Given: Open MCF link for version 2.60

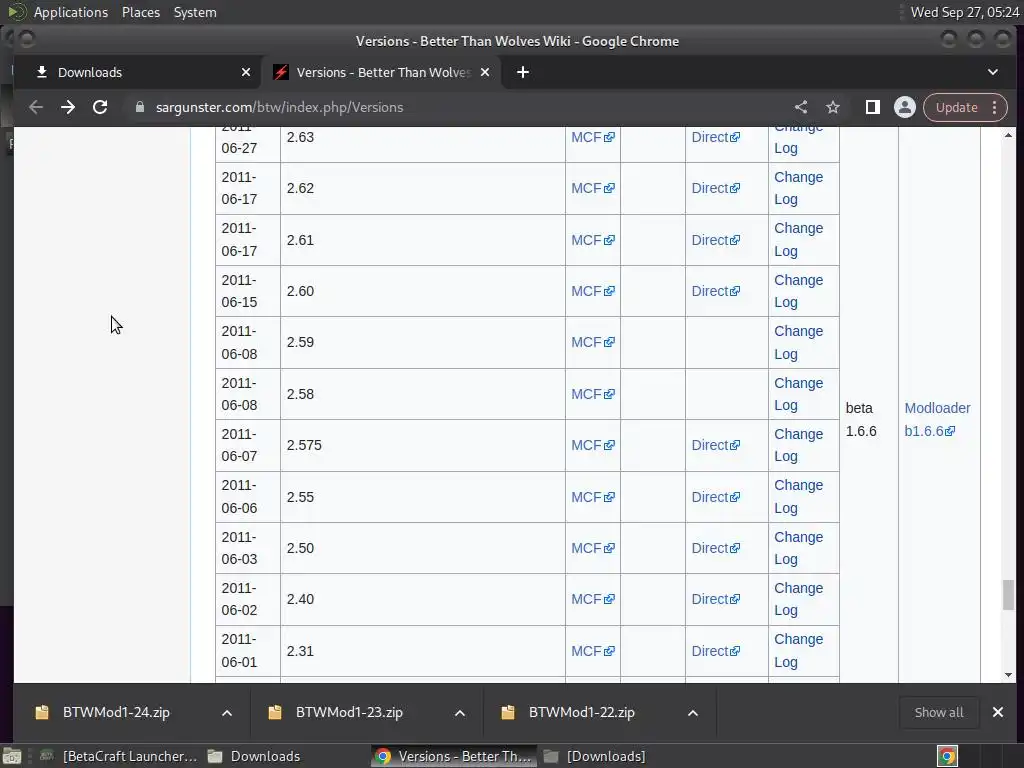Looking at the screenshot, I should (592, 291).
